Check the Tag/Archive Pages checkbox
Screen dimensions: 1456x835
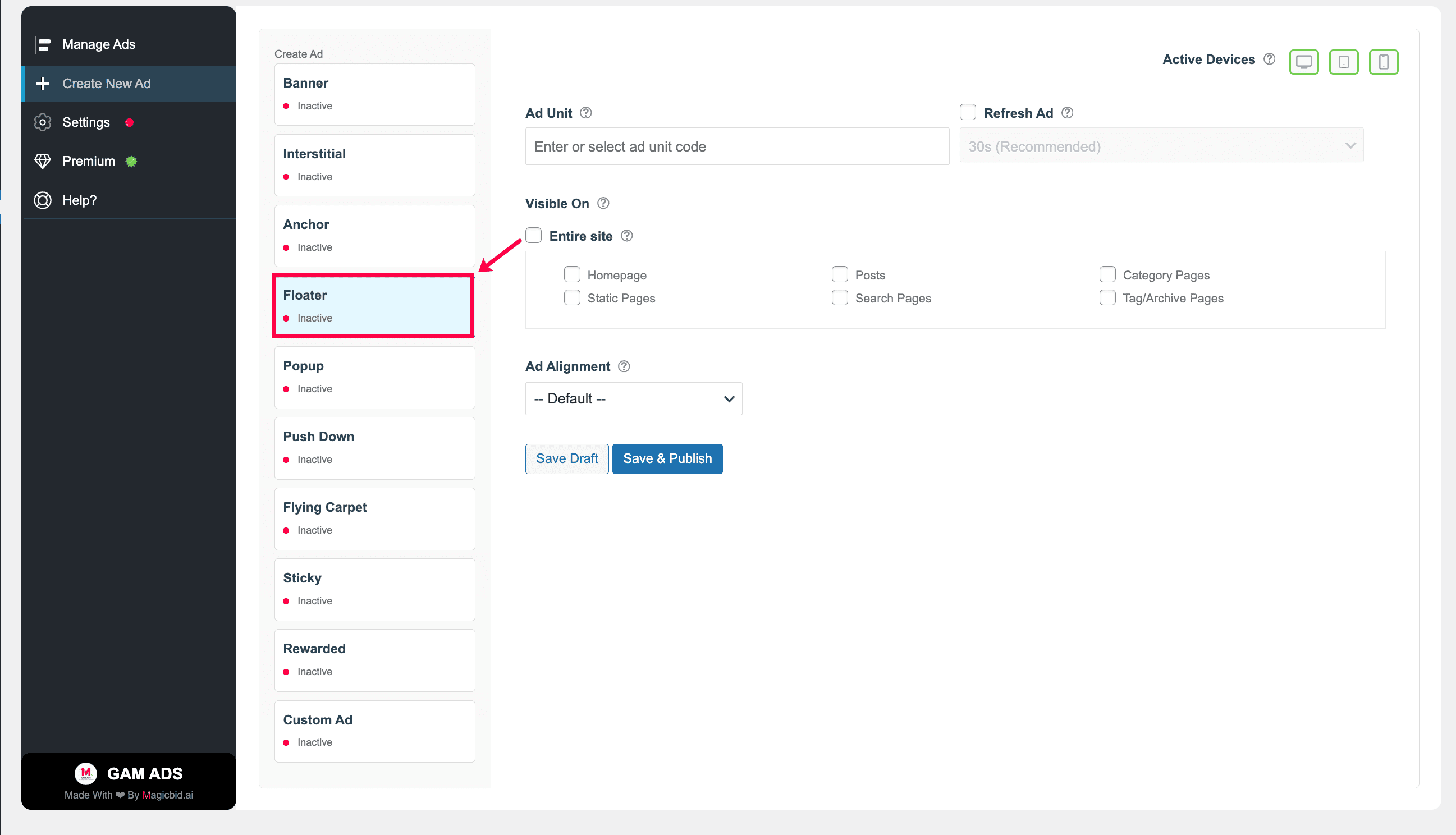pyautogui.click(x=1107, y=297)
